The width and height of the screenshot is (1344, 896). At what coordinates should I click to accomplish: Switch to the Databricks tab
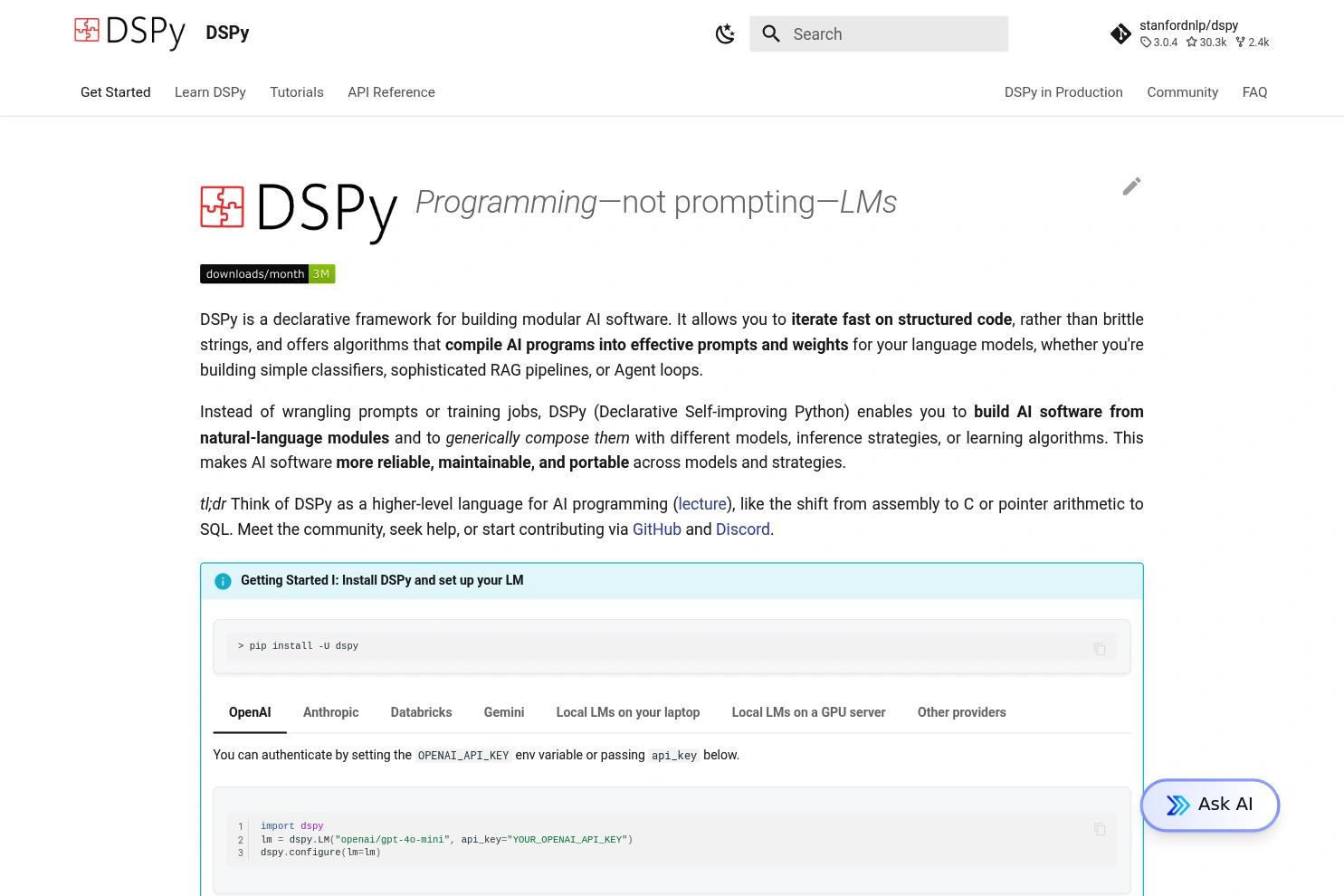pyautogui.click(x=421, y=712)
